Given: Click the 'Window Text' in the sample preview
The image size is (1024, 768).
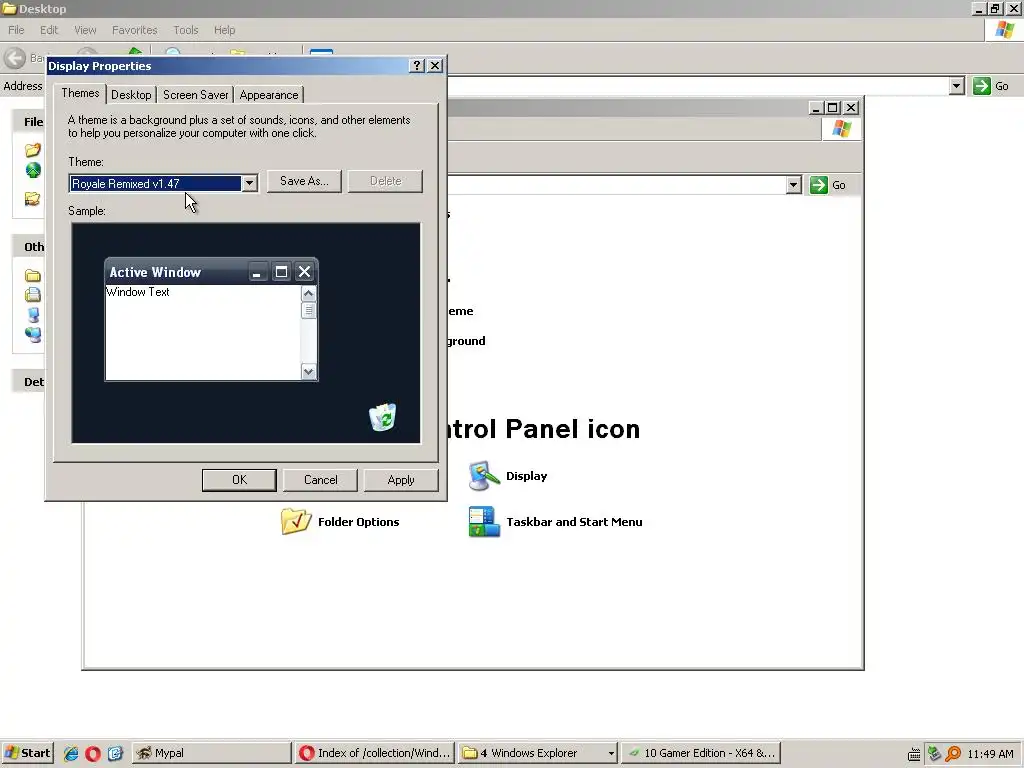Looking at the screenshot, I should click(138, 292).
